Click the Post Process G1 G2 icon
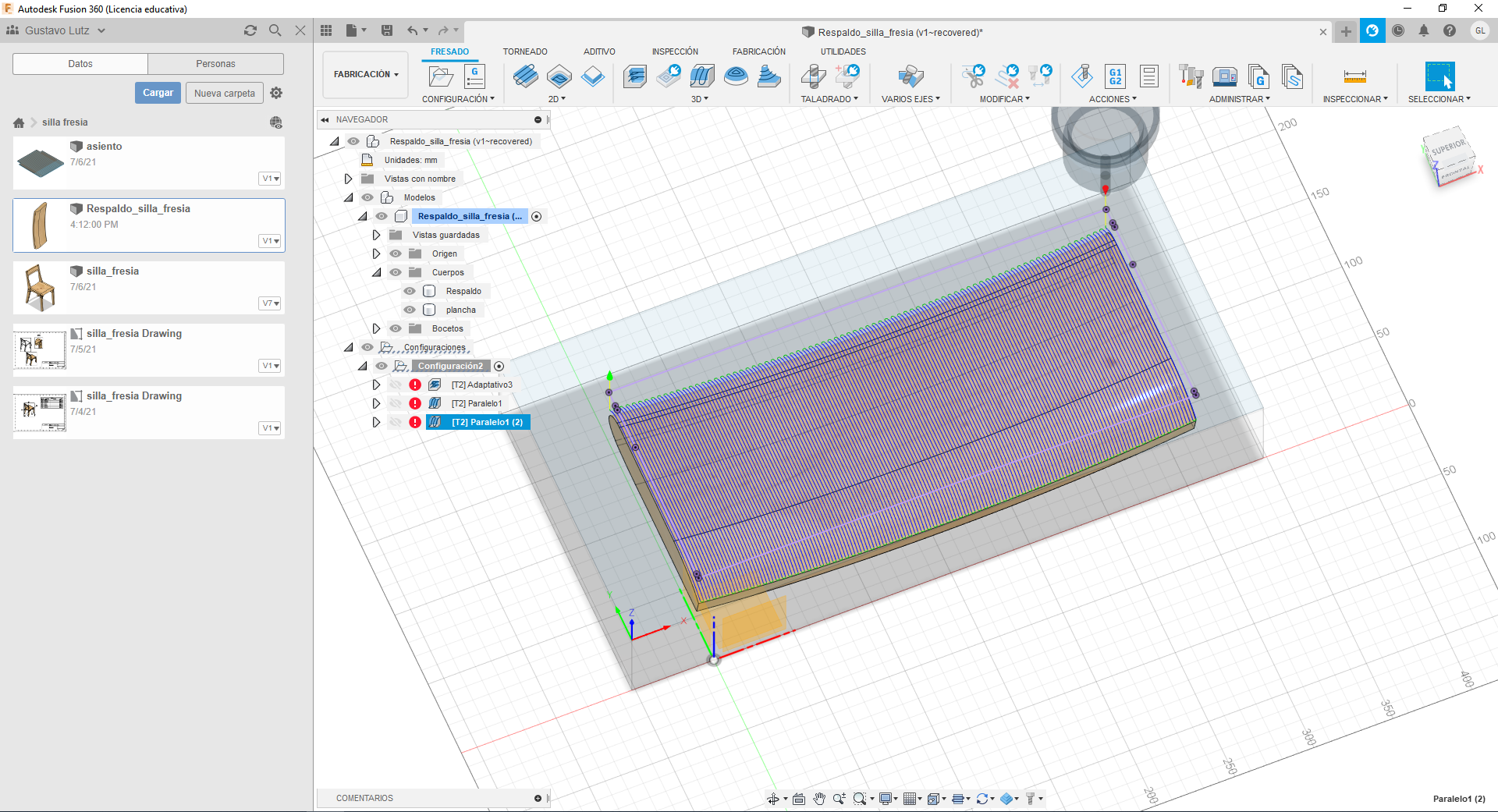The height and width of the screenshot is (812, 1498). 1116,76
